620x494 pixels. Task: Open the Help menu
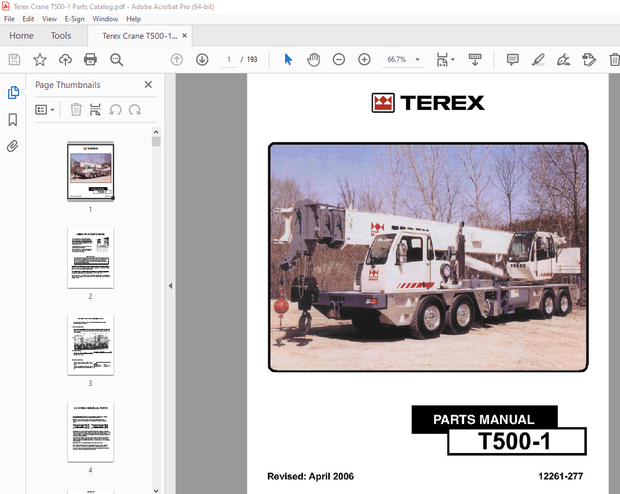[133, 19]
